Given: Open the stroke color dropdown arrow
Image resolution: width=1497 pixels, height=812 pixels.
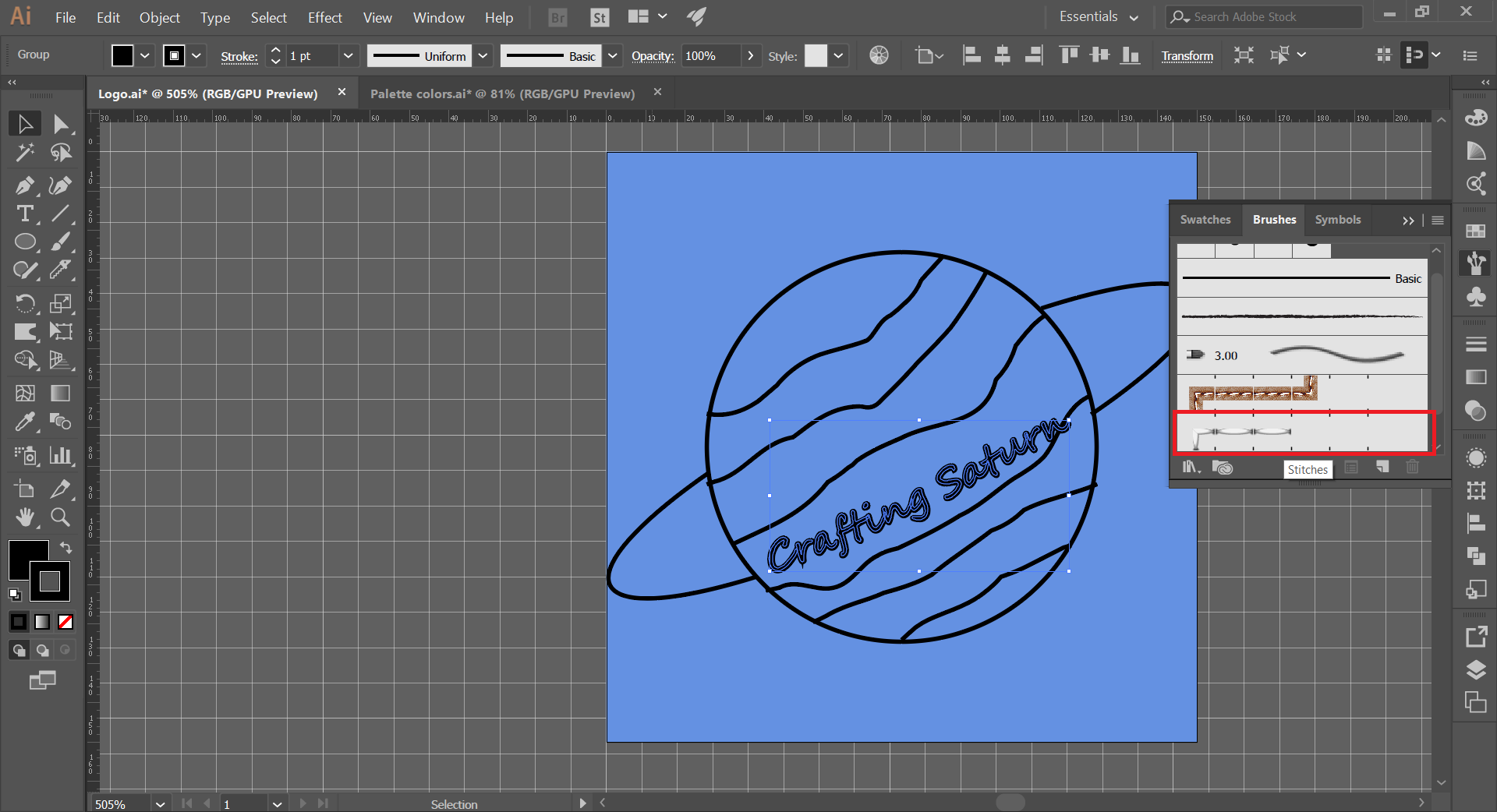Looking at the screenshot, I should click(x=196, y=55).
